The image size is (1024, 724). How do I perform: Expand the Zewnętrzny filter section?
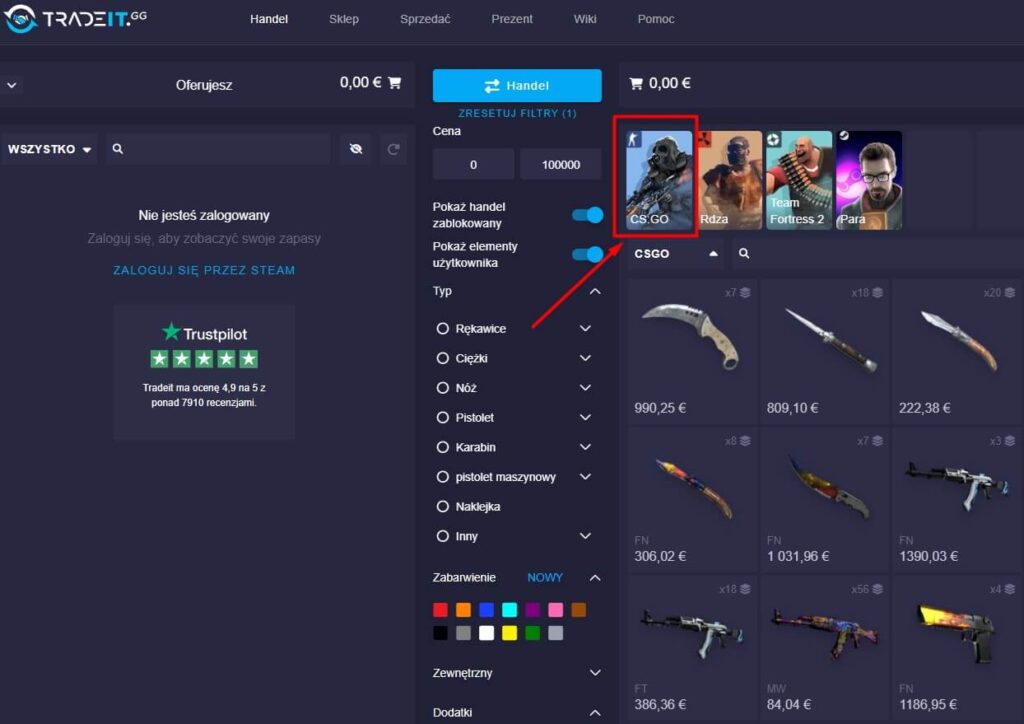tap(595, 673)
